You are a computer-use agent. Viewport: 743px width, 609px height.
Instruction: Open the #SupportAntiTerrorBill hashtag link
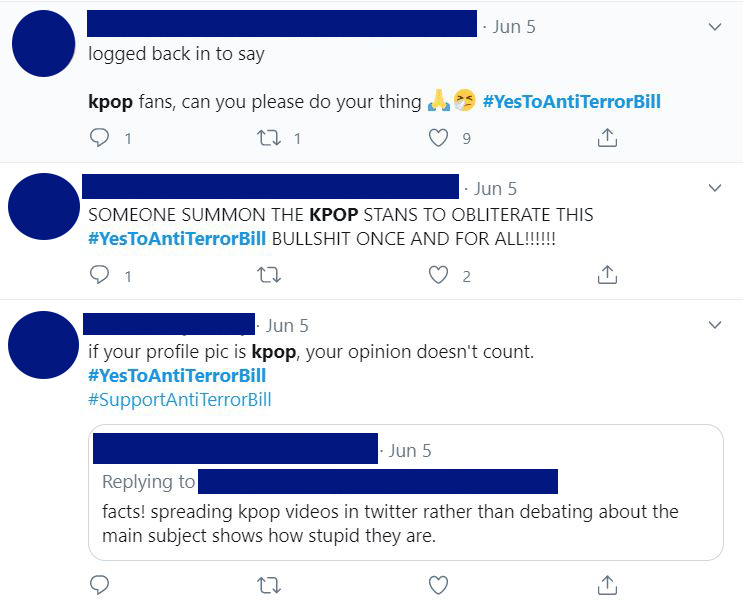click(x=179, y=400)
